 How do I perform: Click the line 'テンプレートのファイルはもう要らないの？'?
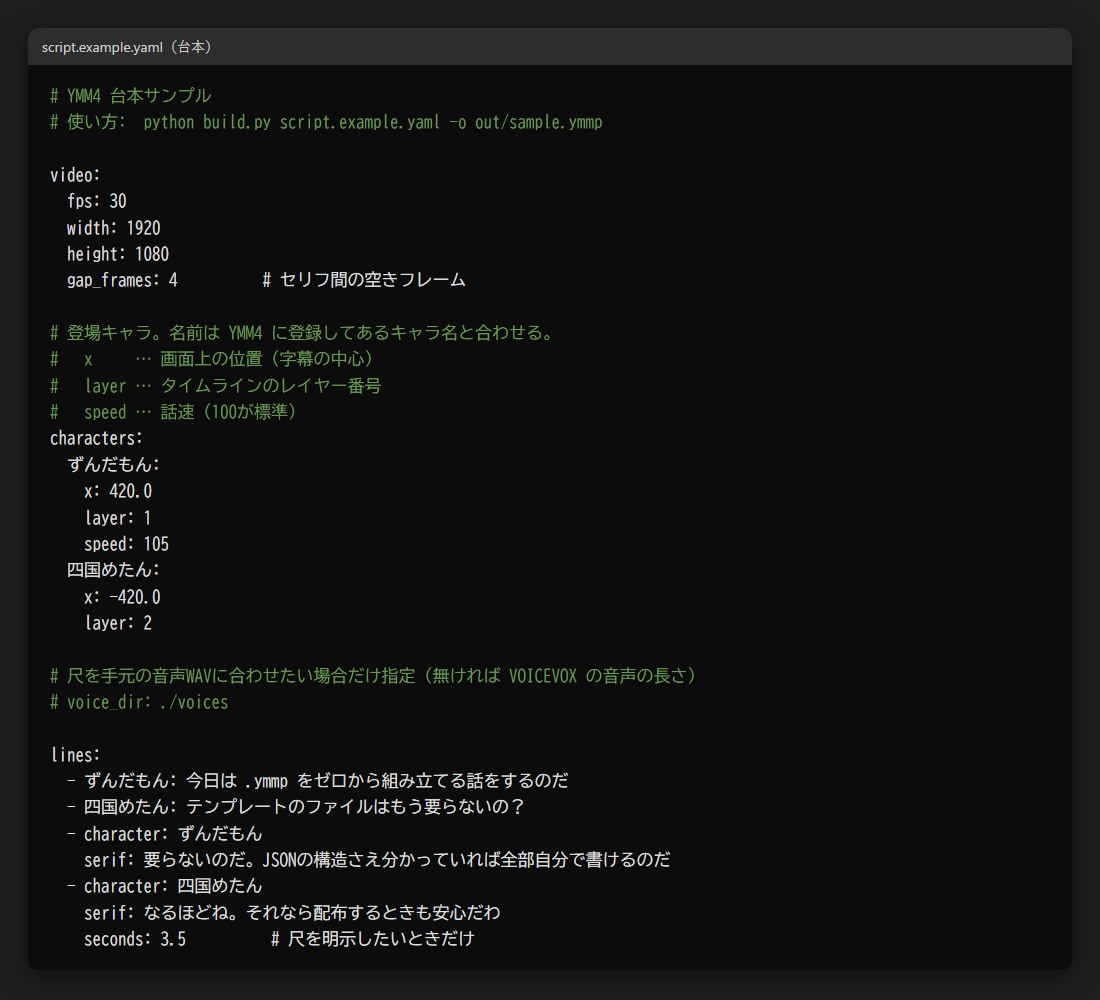[x=295, y=807]
